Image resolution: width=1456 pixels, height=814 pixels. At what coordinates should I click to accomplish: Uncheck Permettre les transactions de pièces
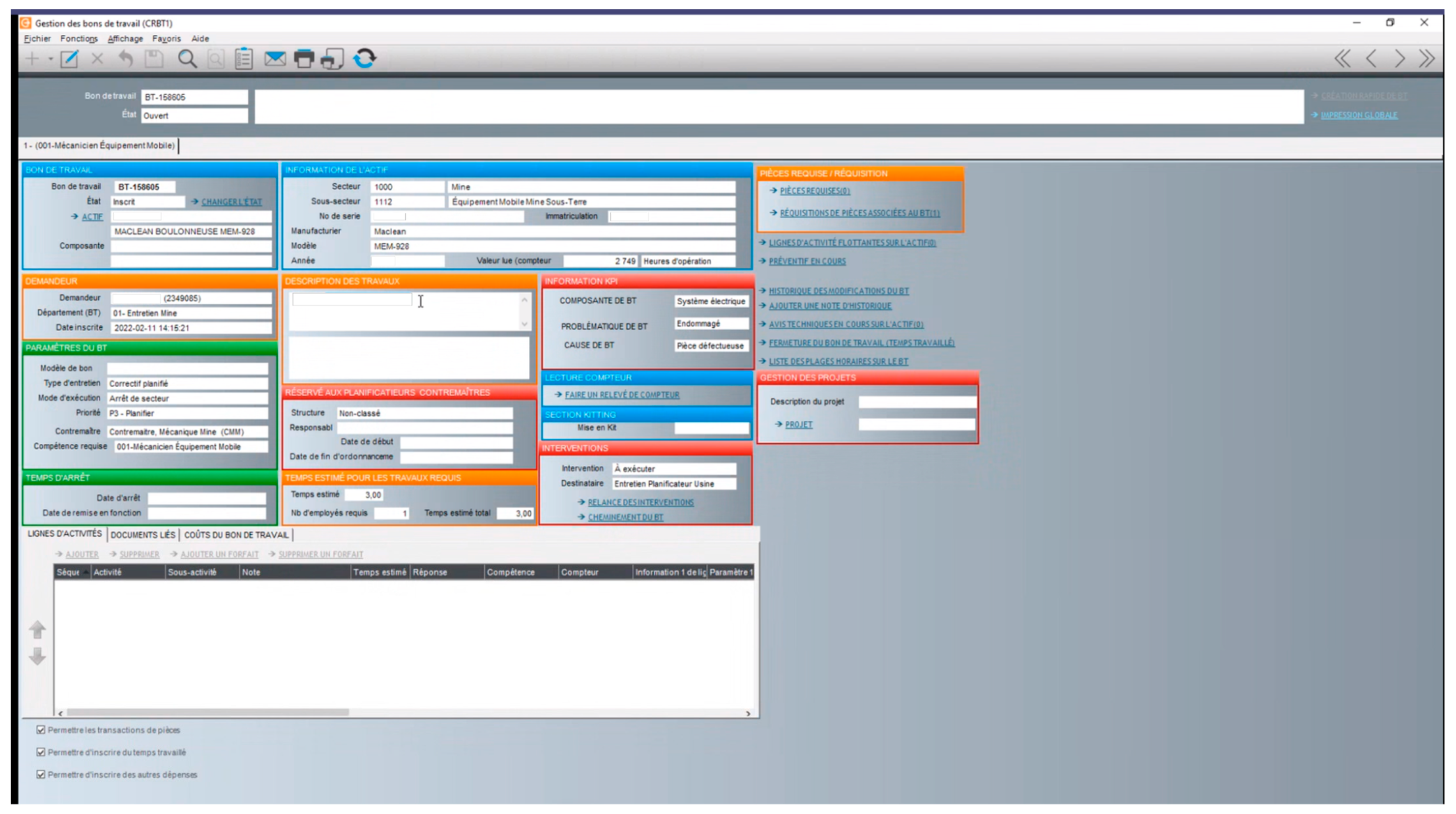pyautogui.click(x=41, y=730)
